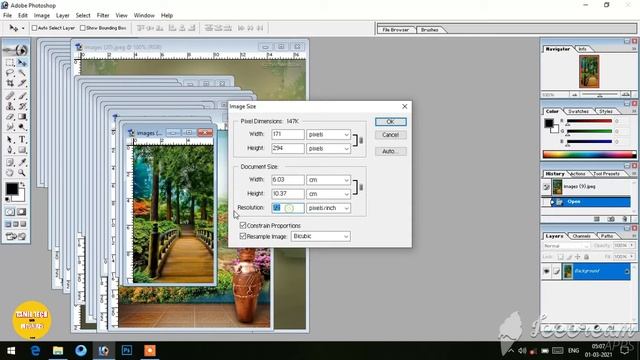Switch to Quick Mask mode in toolbox
640x360 pixels.
point(21,212)
